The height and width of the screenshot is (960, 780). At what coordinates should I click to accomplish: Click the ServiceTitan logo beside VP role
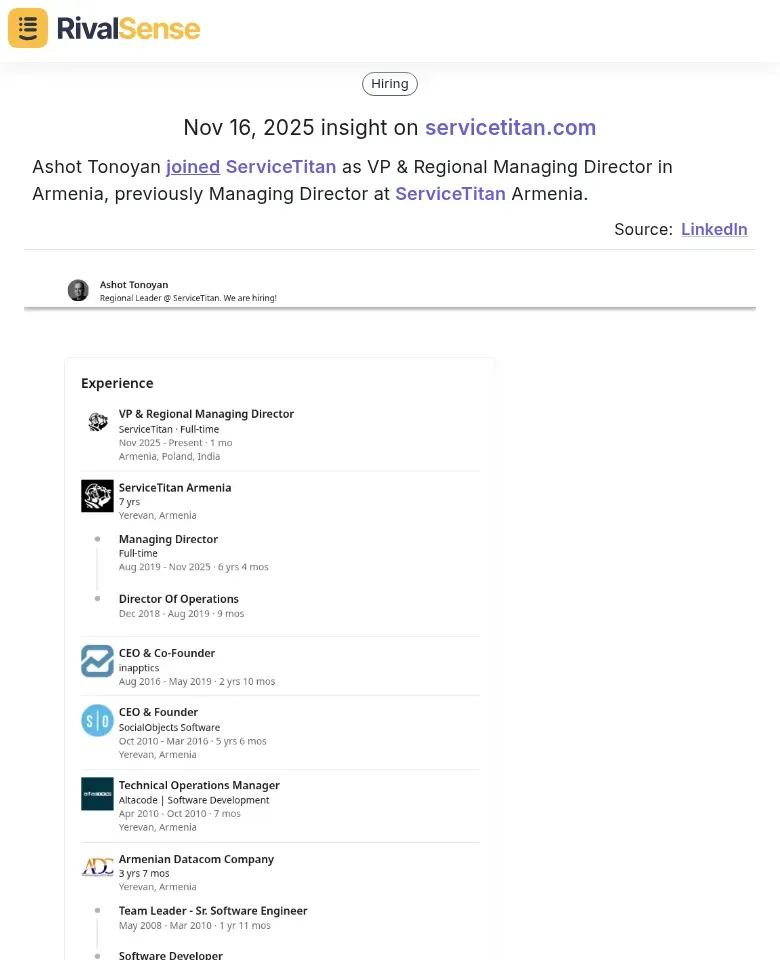tap(97, 422)
